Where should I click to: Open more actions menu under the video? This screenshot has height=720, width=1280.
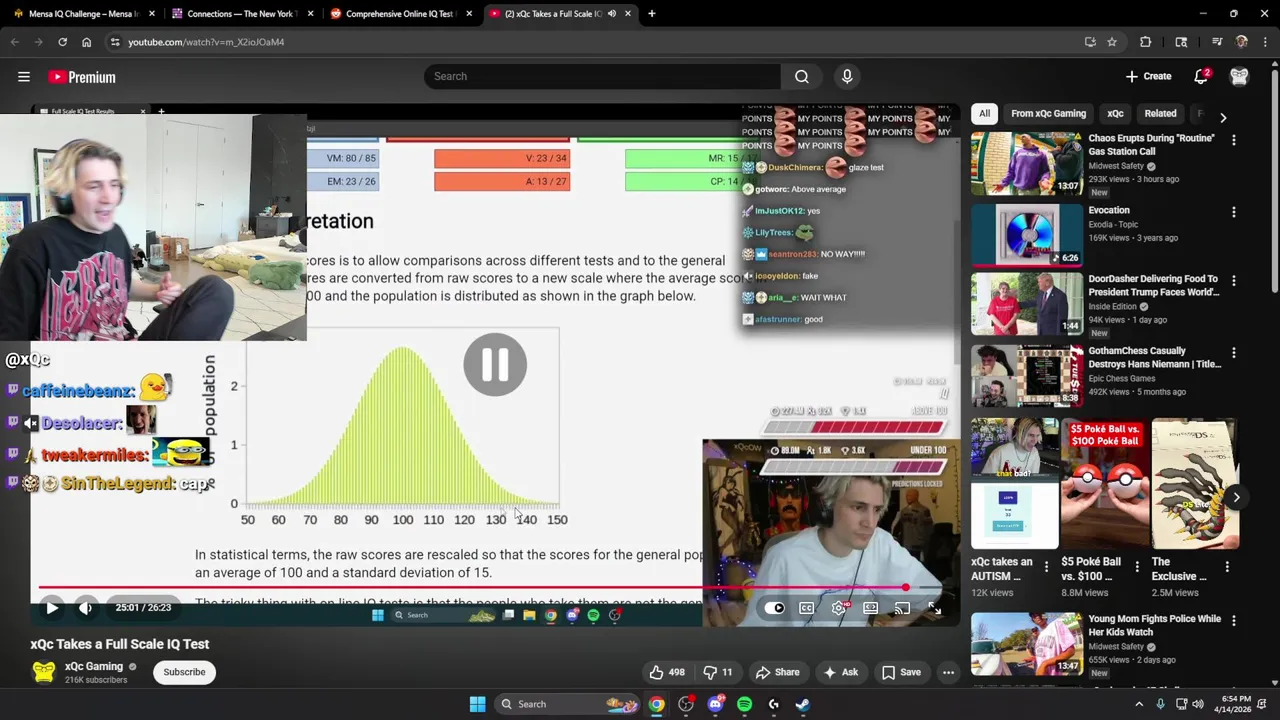[948, 672]
